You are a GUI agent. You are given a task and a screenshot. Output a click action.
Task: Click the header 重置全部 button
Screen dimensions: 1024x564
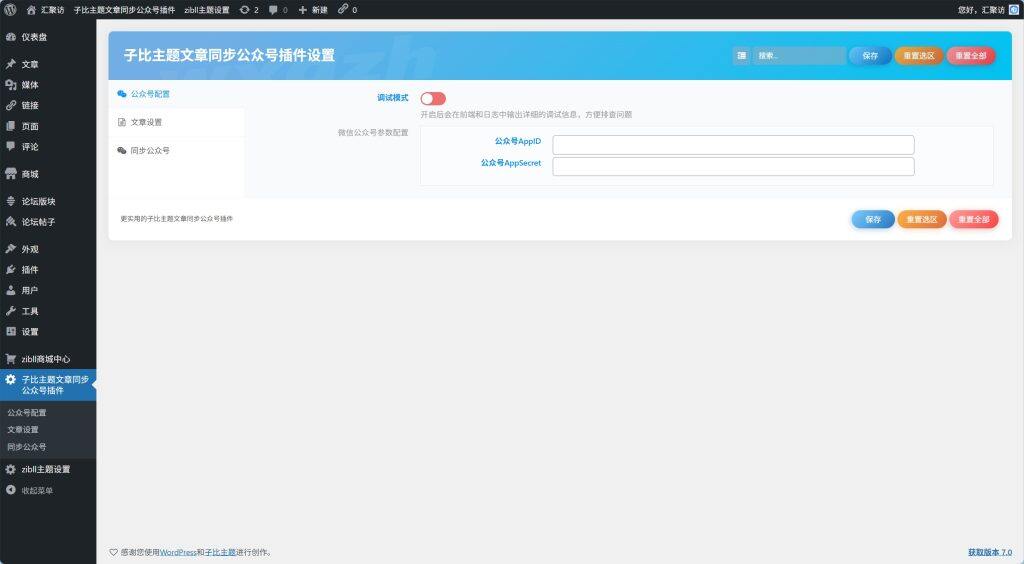point(970,55)
